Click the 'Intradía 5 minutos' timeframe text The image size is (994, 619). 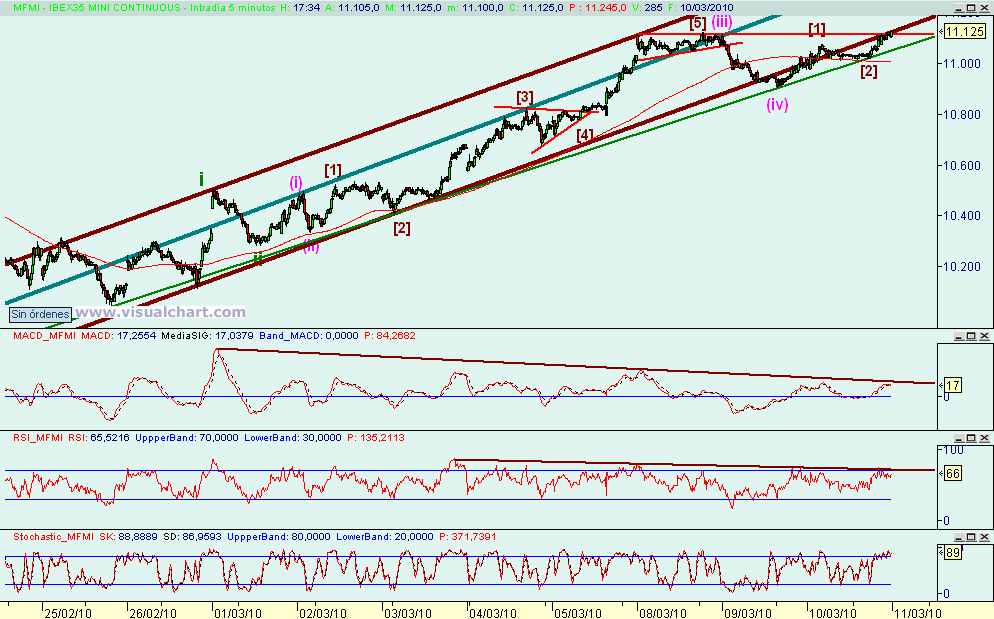point(233,8)
